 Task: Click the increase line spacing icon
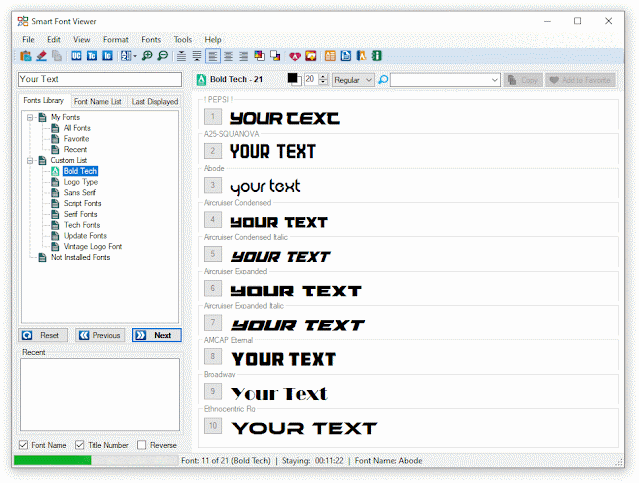click(x=197, y=56)
